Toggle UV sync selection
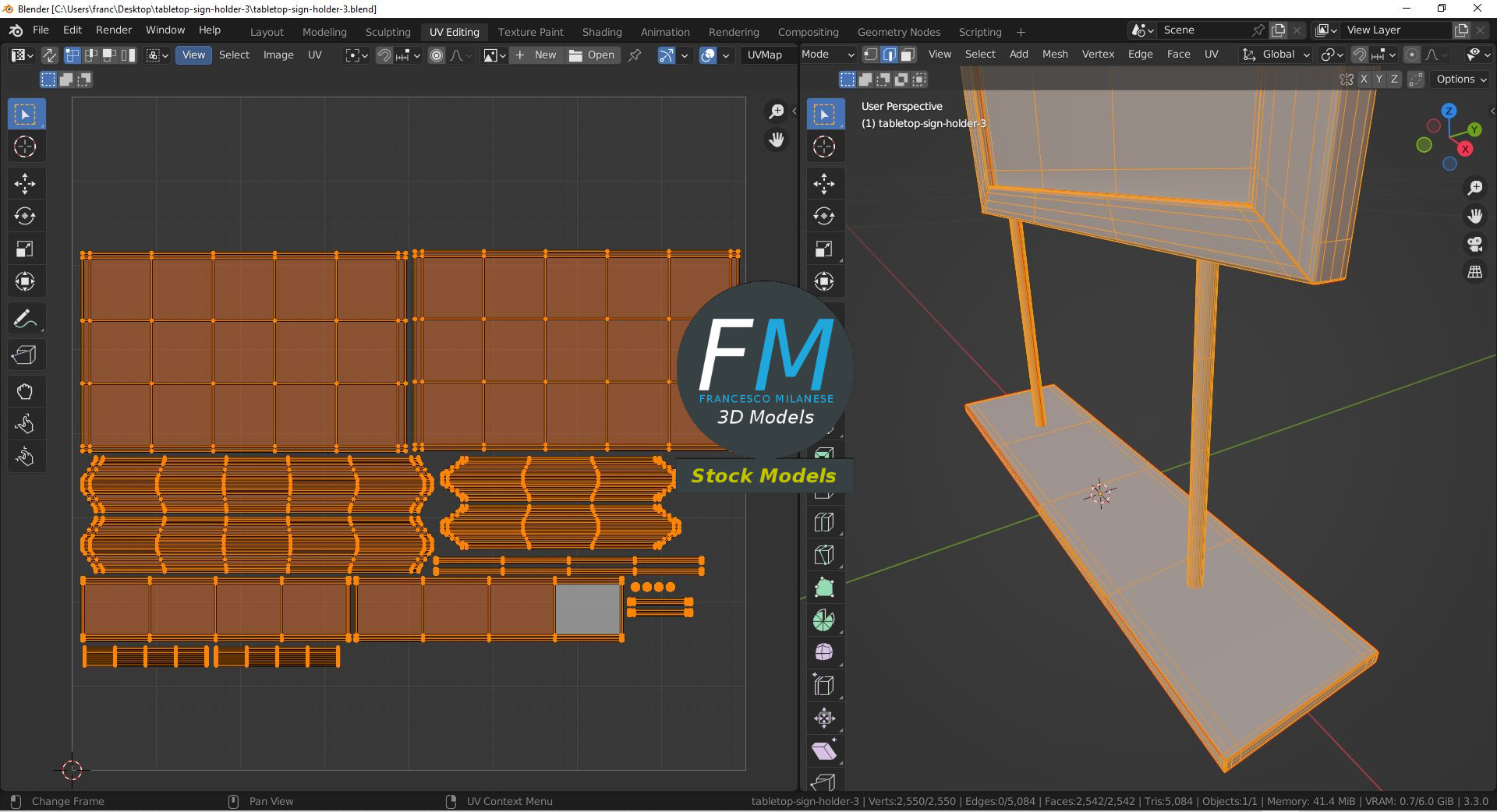 tap(49, 55)
